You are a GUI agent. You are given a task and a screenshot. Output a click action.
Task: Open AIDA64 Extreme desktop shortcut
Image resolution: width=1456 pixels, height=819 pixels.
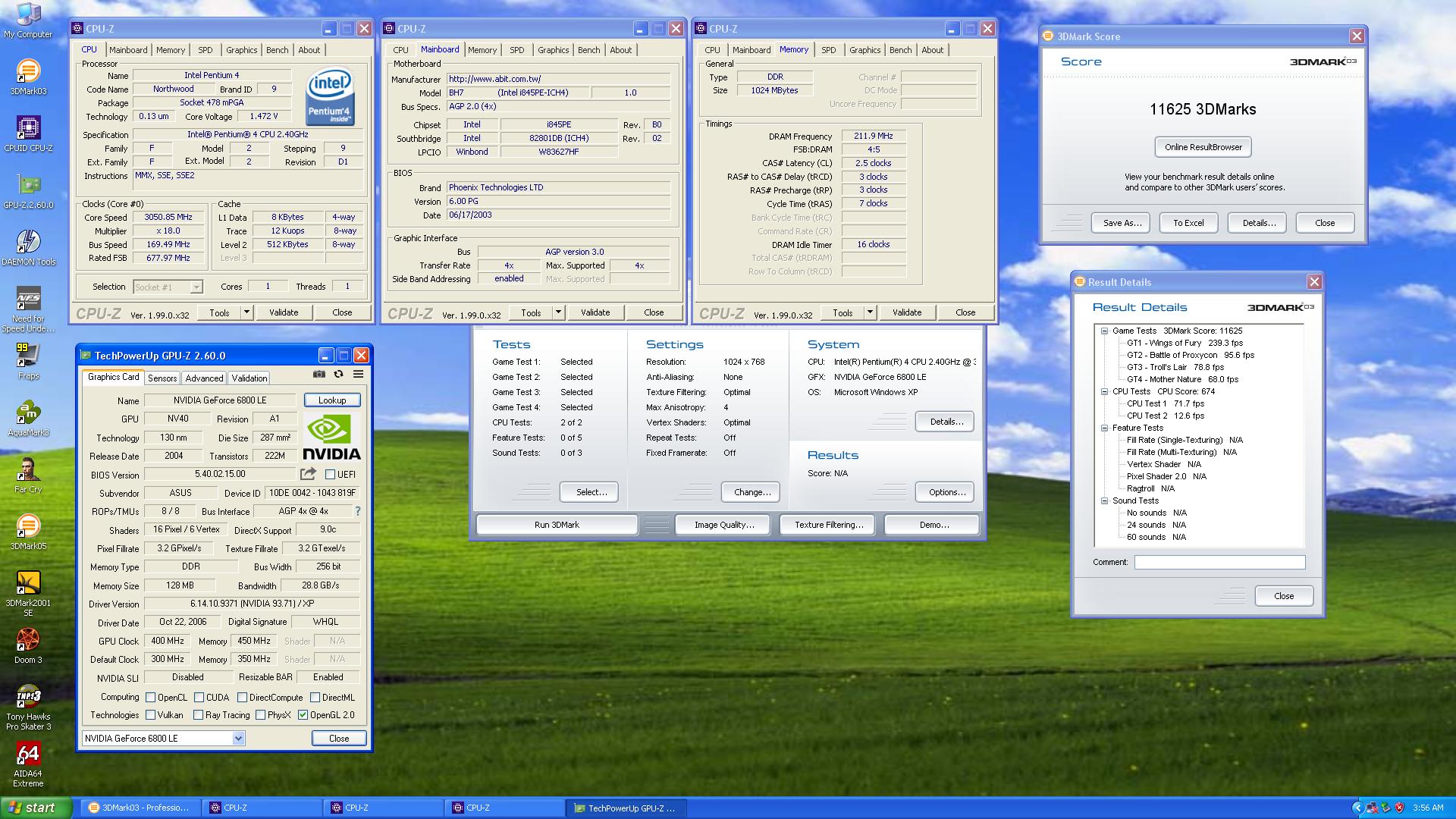[x=28, y=764]
